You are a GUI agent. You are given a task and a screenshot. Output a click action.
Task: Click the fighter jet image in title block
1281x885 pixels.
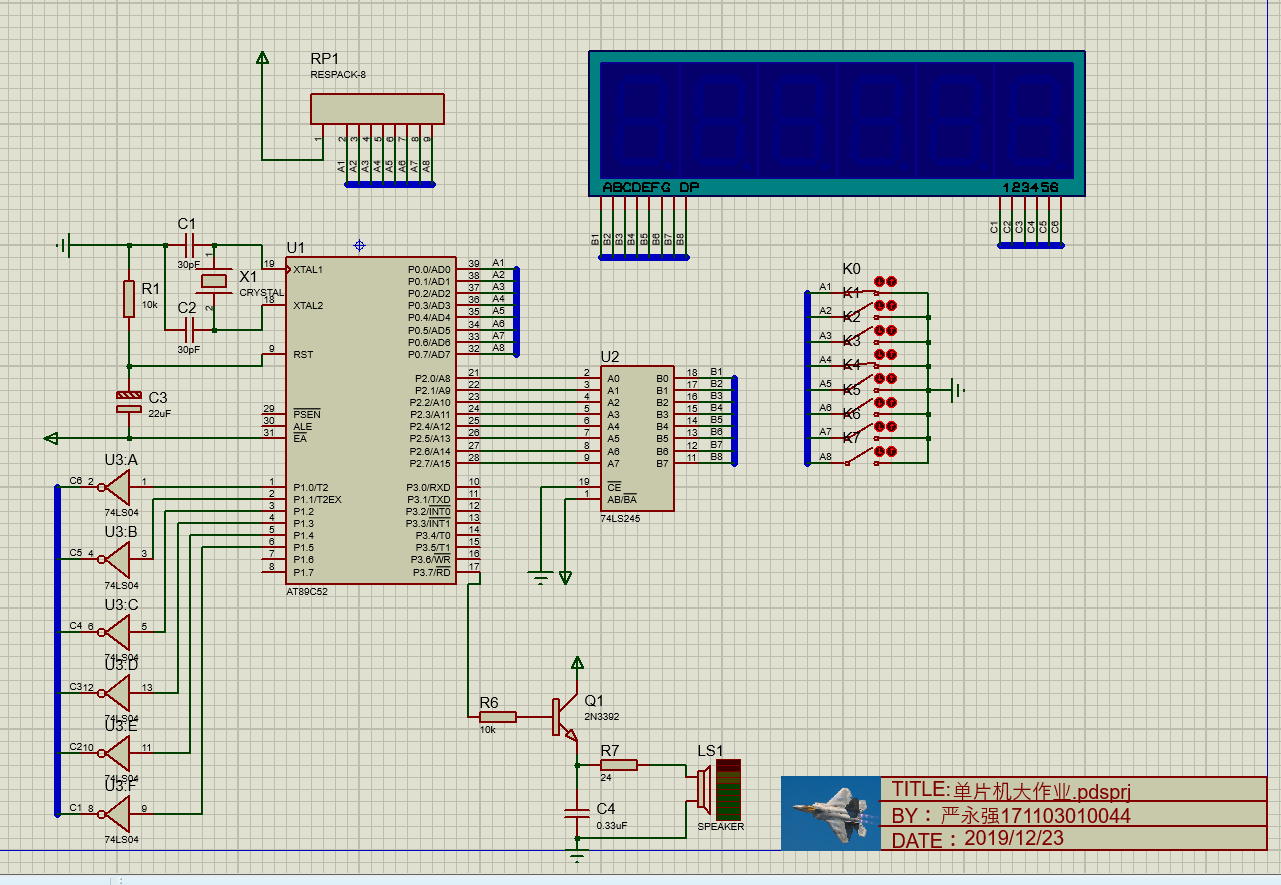point(831,814)
